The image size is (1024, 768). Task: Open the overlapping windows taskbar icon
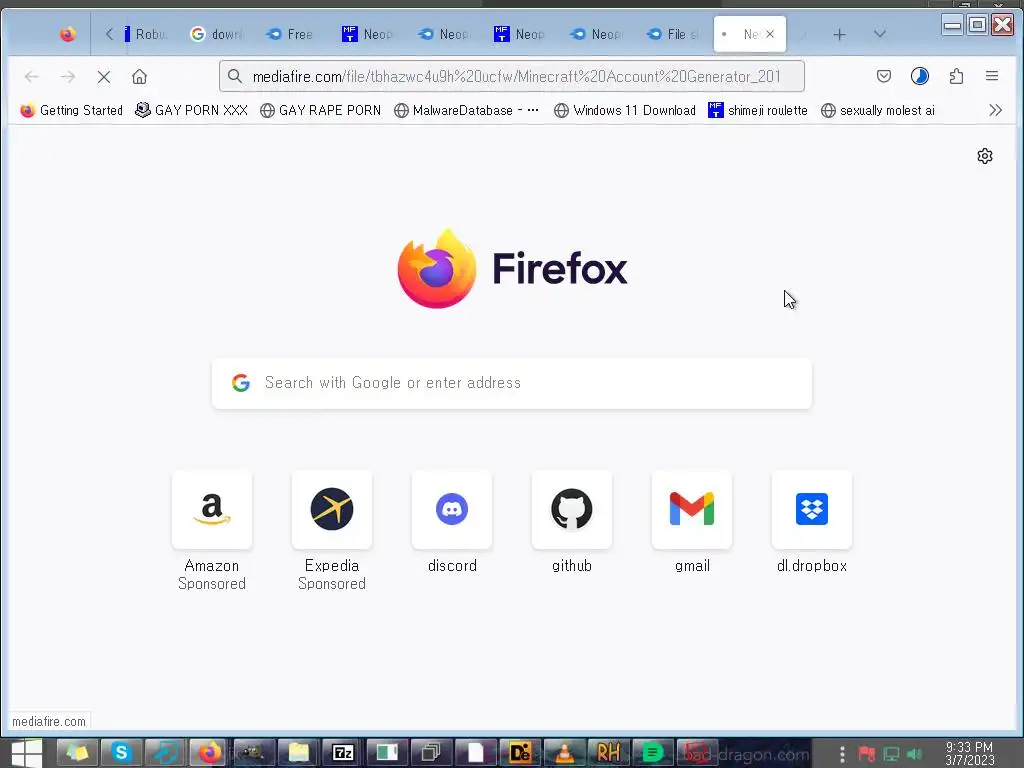(x=431, y=753)
